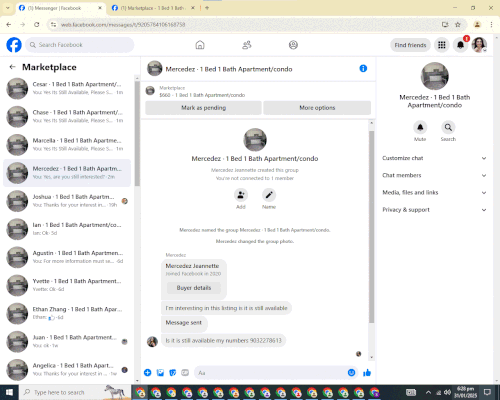Image resolution: width=500 pixels, height=400 pixels.
Task: Reload the page in browser toolbar
Action: tap(37, 24)
